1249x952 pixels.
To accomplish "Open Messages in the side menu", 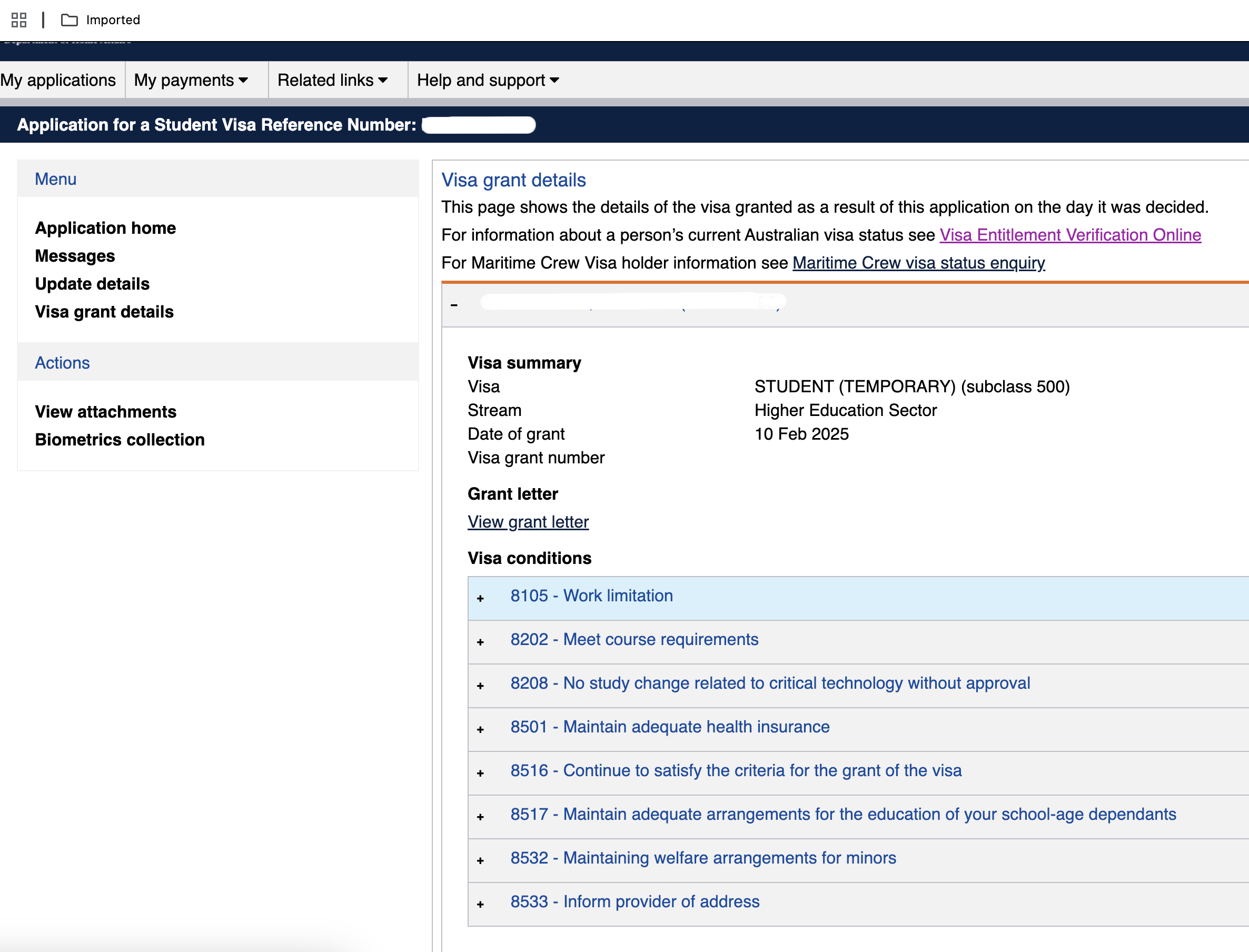I will coord(75,255).
